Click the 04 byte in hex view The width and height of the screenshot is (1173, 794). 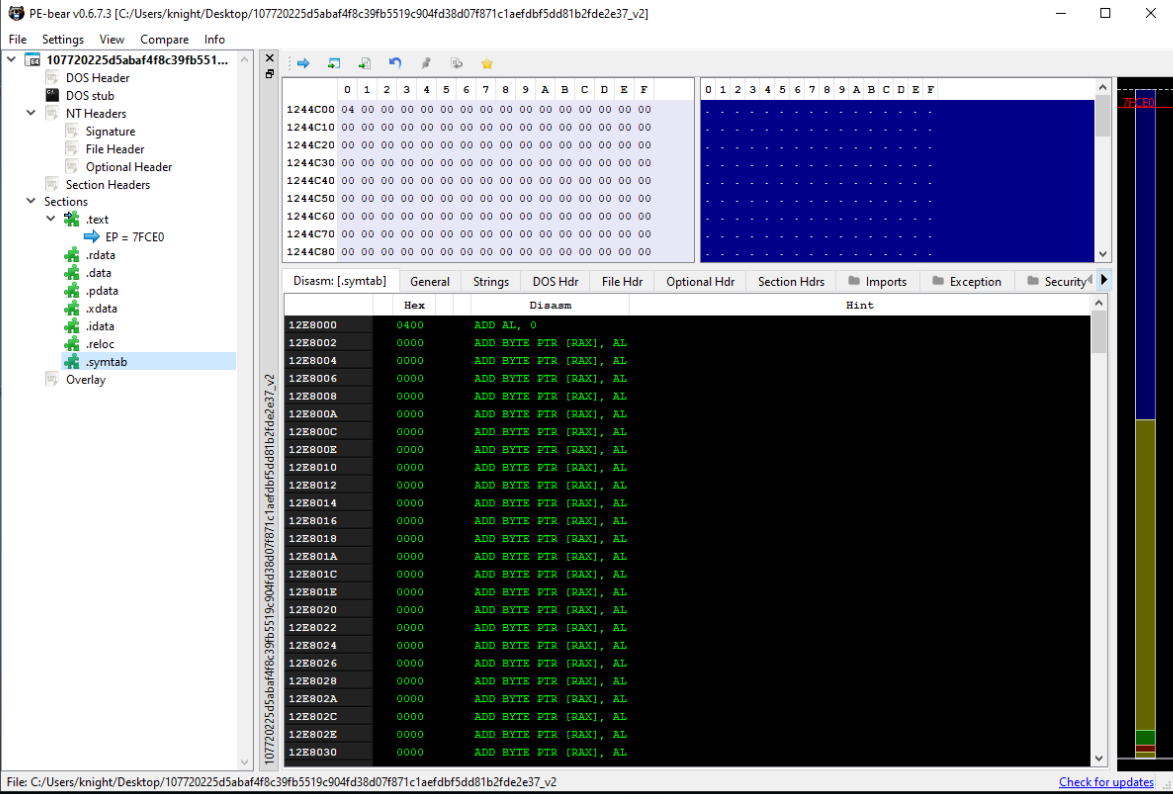point(347,109)
